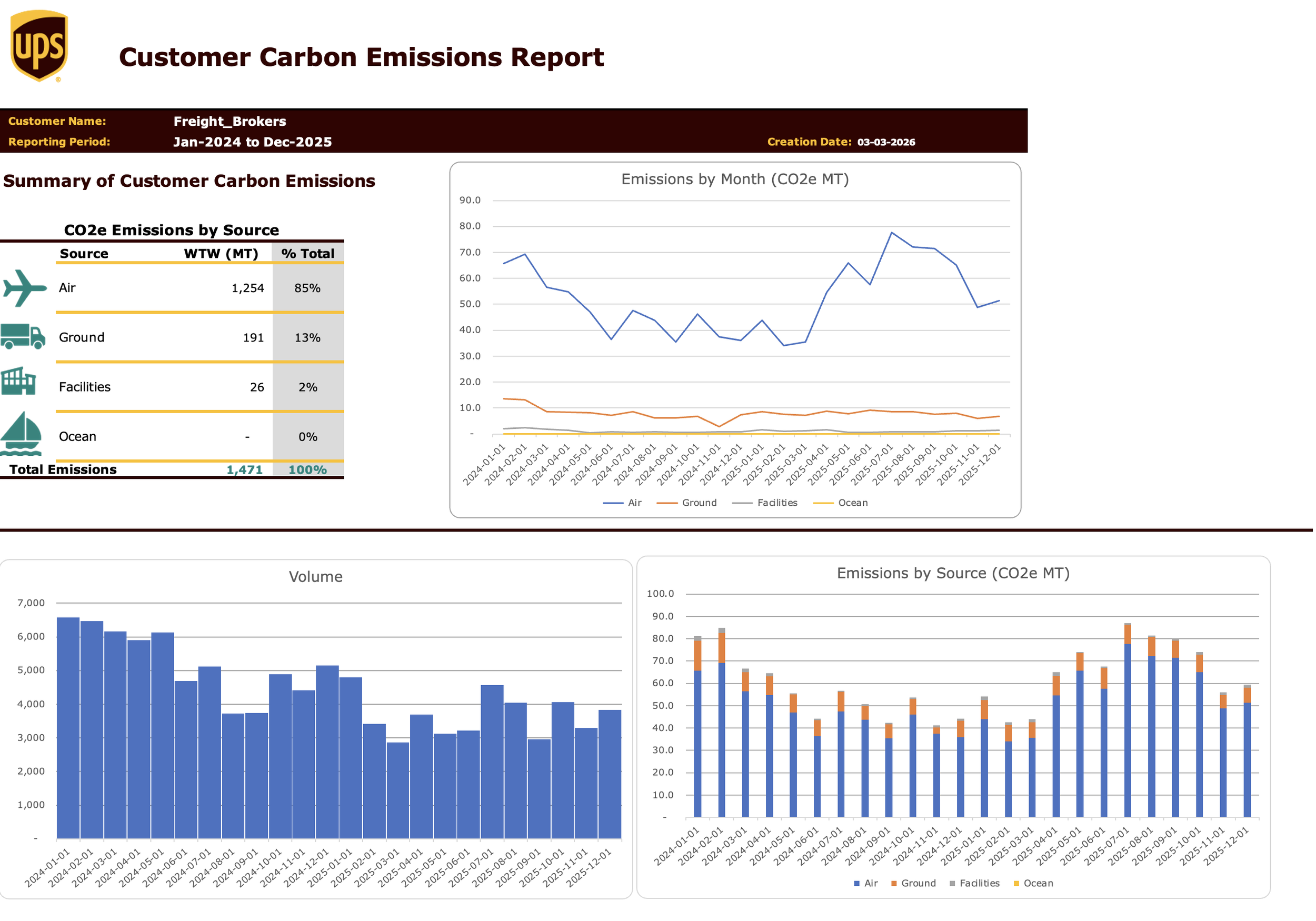Image resolution: width=1316 pixels, height=921 pixels.
Task: Click Ground legend swatch in stacked bar chart
Action: [x=894, y=884]
